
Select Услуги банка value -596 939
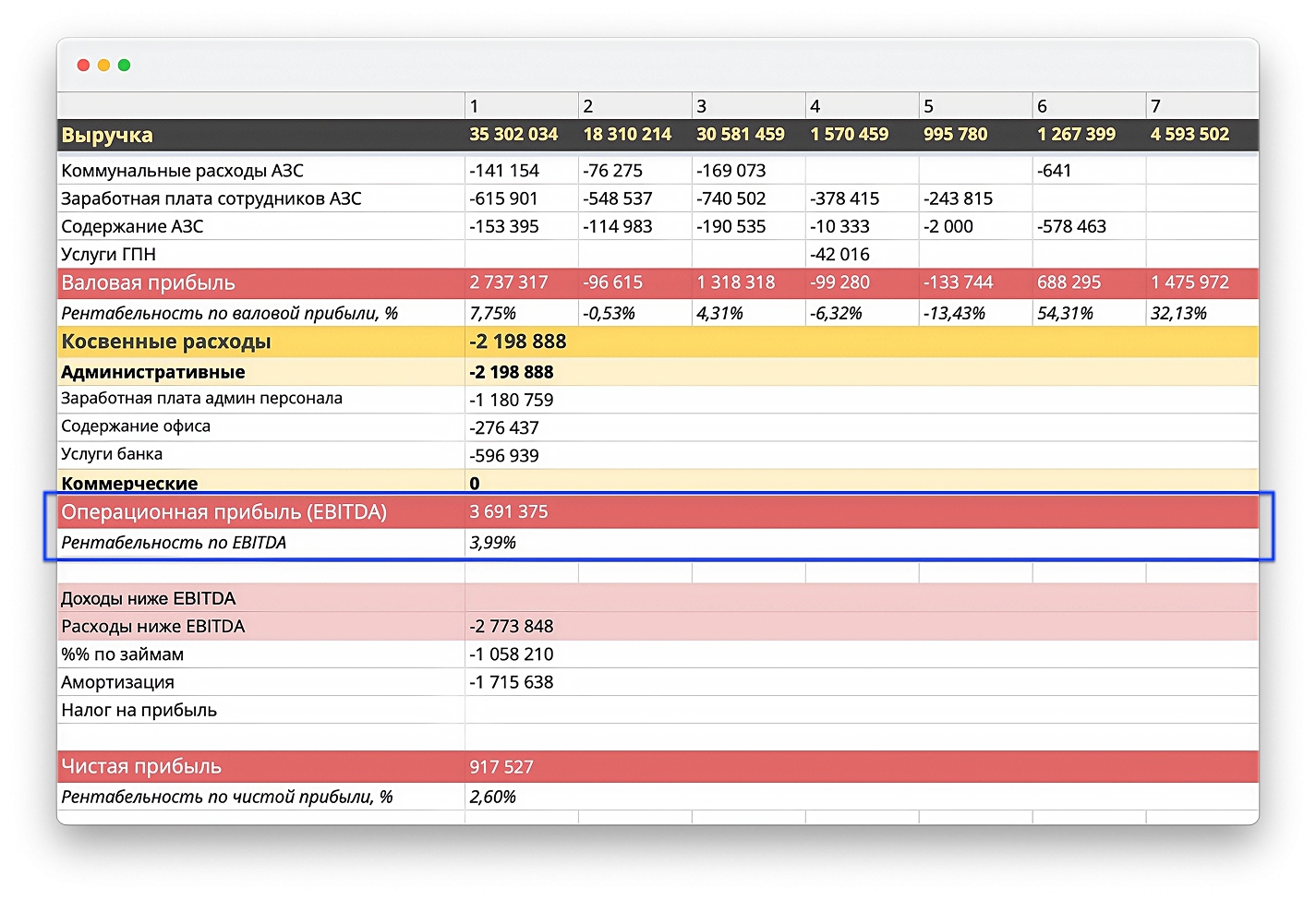[x=504, y=456]
